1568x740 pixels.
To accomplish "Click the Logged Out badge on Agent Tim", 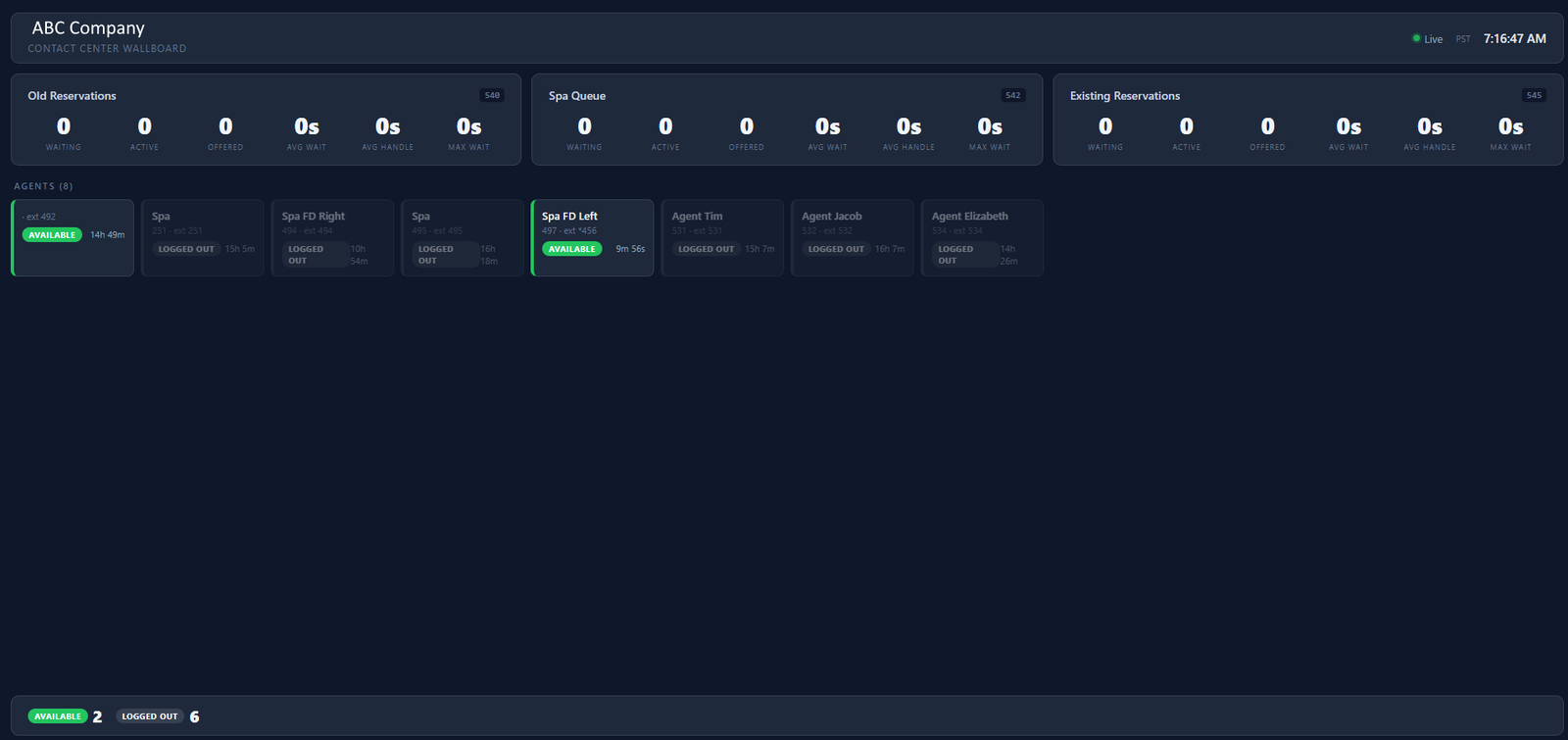I will point(706,249).
